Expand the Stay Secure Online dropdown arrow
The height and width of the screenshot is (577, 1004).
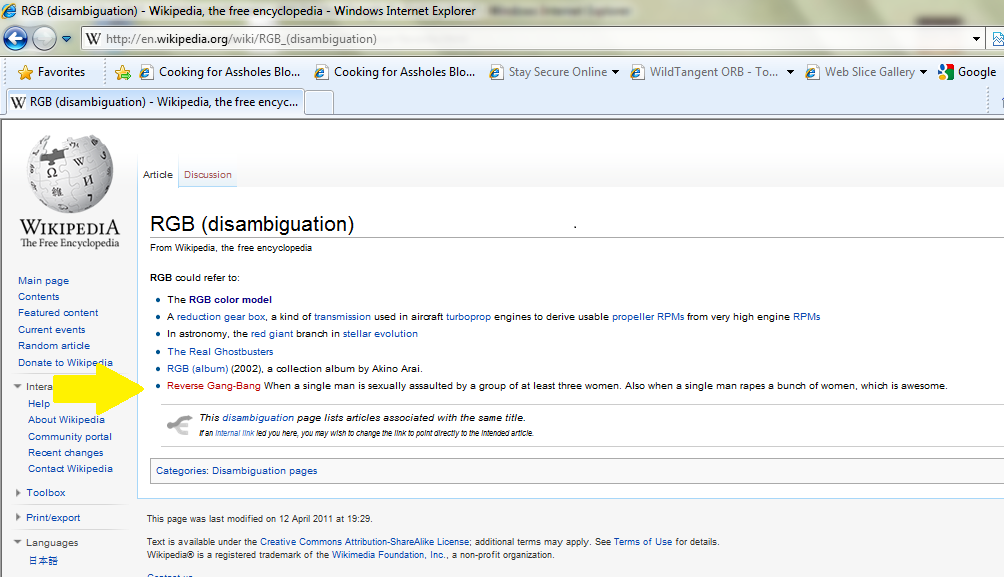615,72
